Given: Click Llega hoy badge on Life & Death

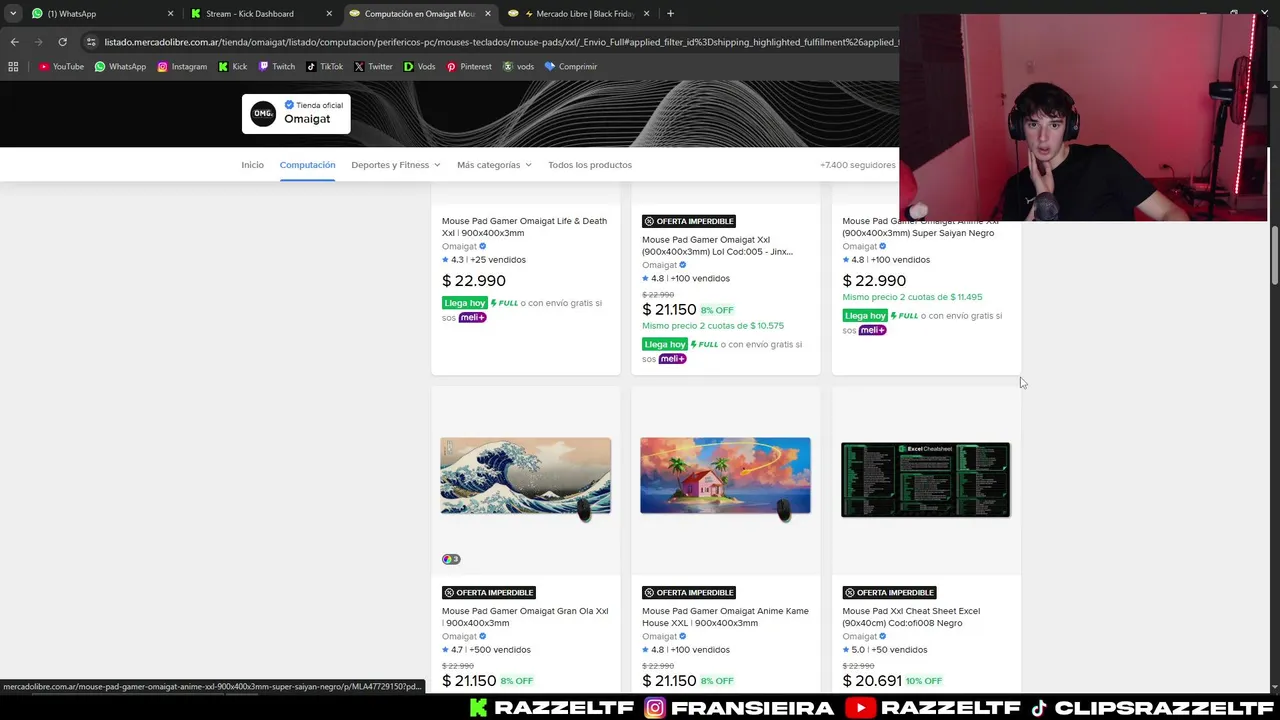Looking at the screenshot, I should pyautogui.click(x=465, y=303).
